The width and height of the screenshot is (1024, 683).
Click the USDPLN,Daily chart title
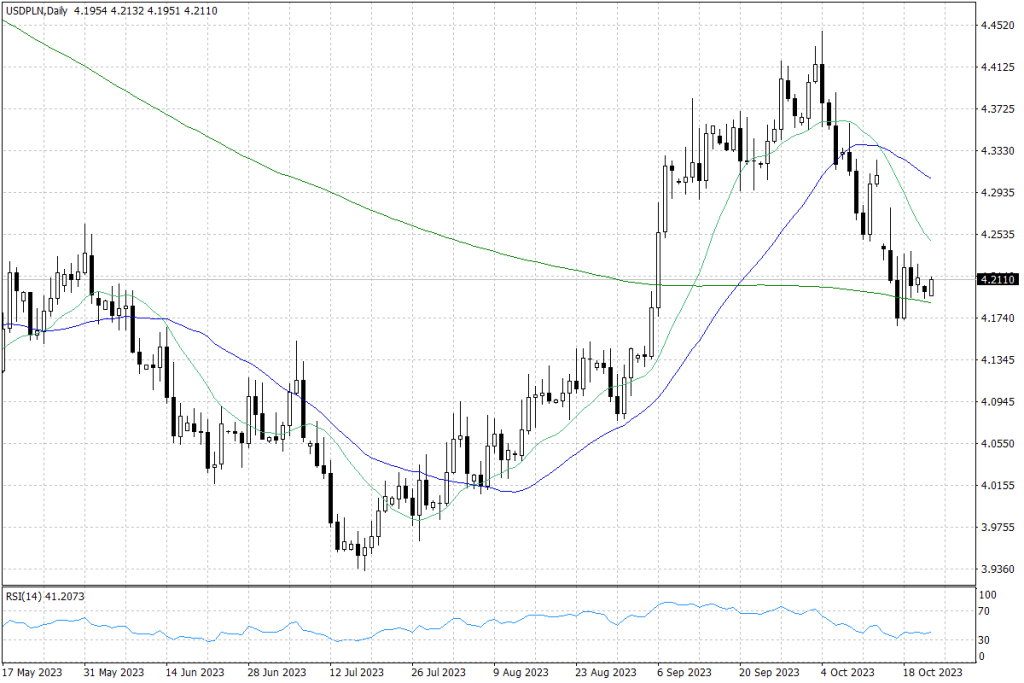(x=35, y=9)
